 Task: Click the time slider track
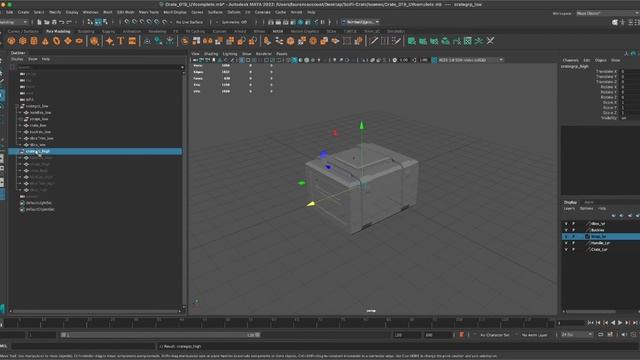tap(280, 323)
